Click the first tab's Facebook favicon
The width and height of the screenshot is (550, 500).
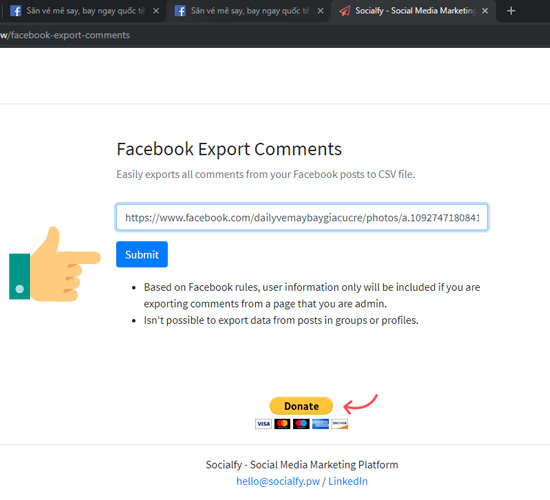pos(15,11)
